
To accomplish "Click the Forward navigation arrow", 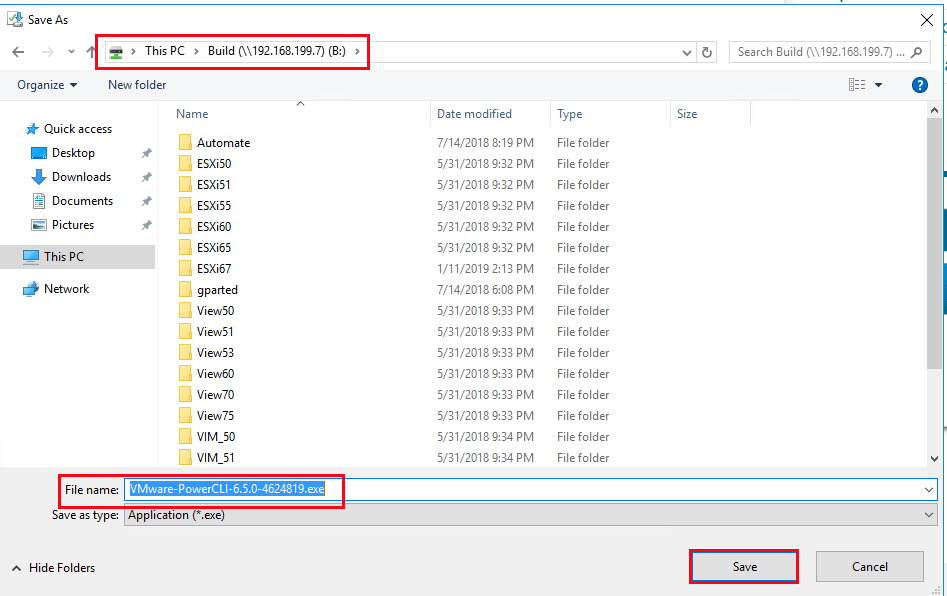I will [x=48, y=52].
